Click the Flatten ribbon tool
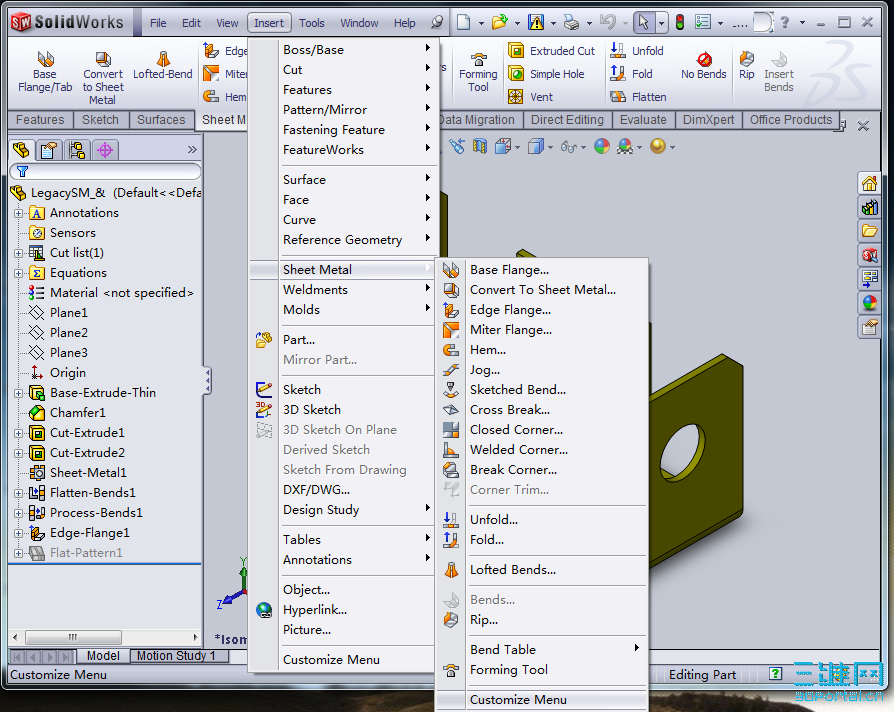894x712 pixels. [x=638, y=97]
